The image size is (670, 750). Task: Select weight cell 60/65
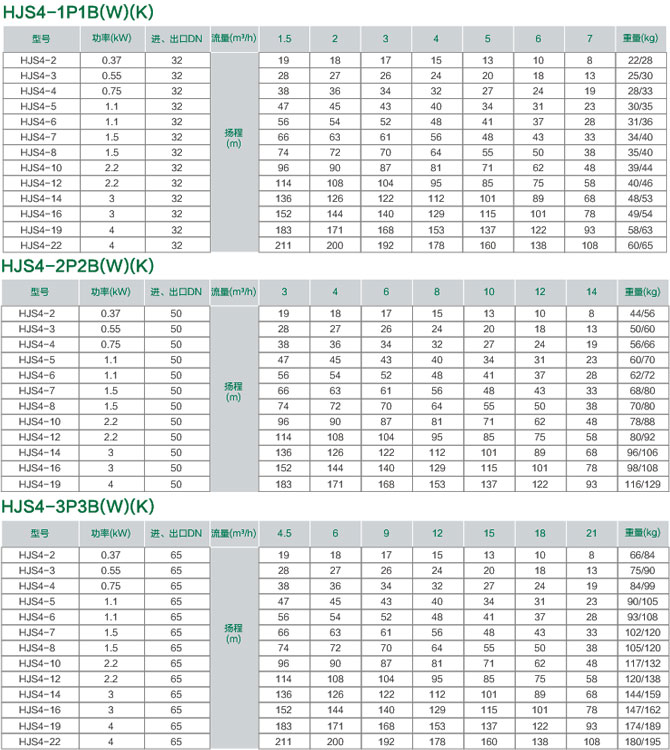(x=640, y=245)
